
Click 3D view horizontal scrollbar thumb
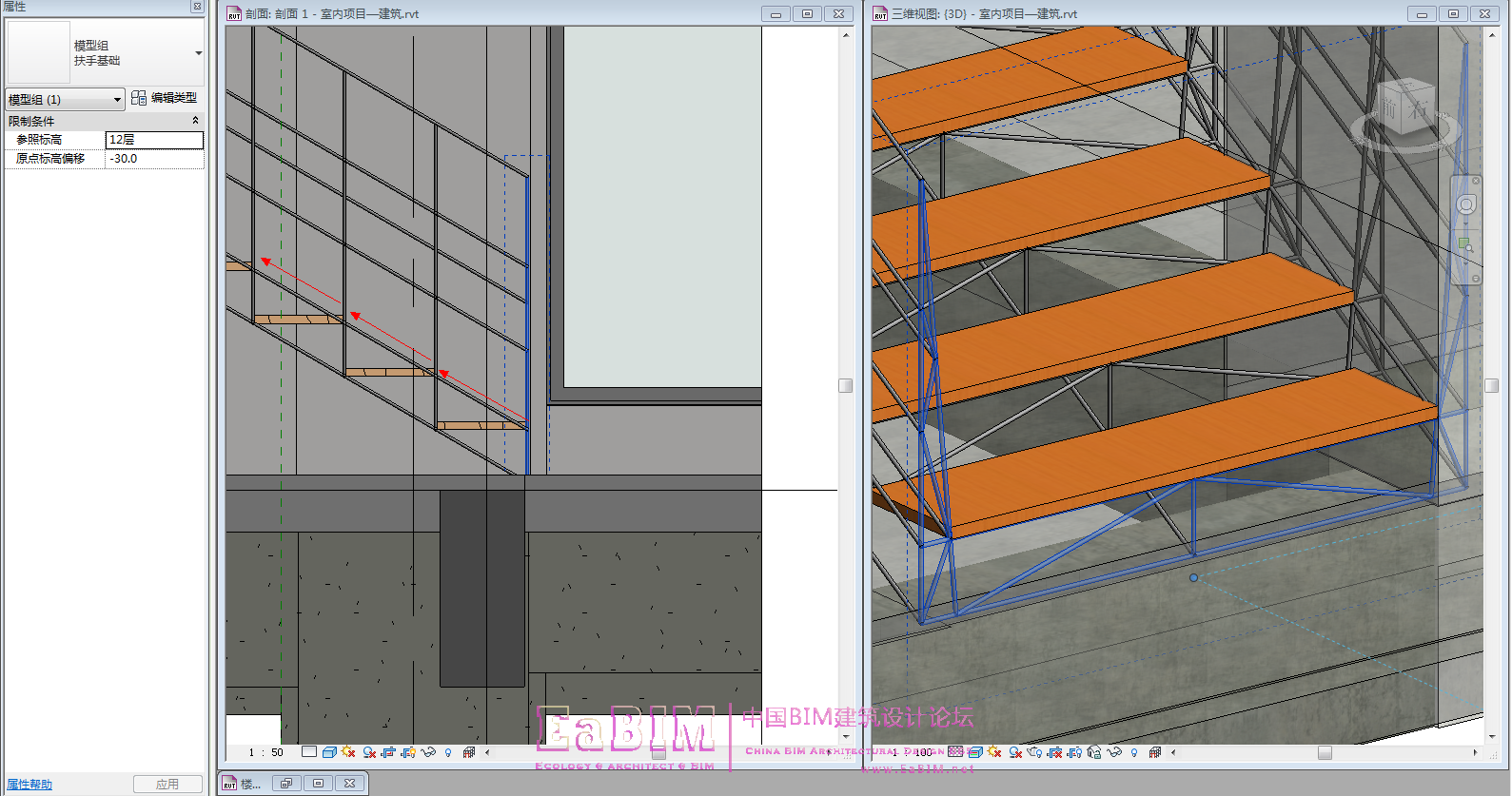(1325, 752)
